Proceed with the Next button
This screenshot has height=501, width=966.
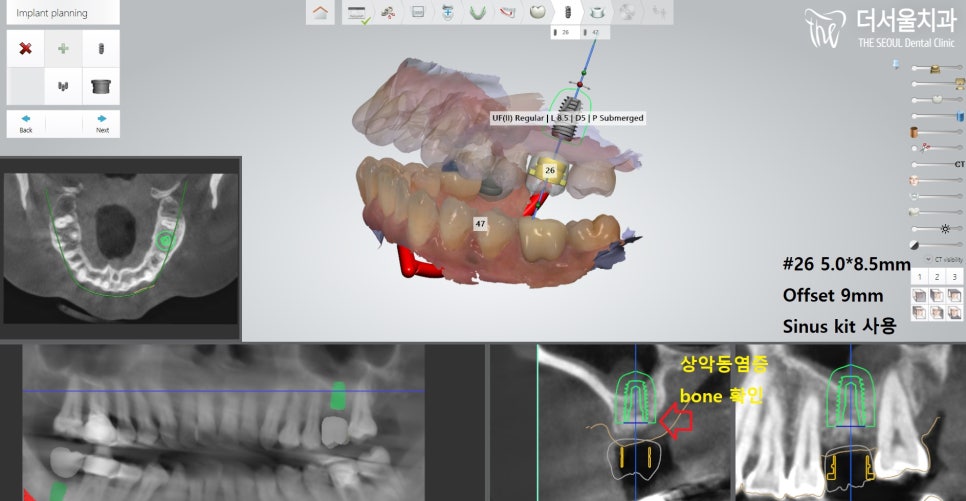[102, 124]
